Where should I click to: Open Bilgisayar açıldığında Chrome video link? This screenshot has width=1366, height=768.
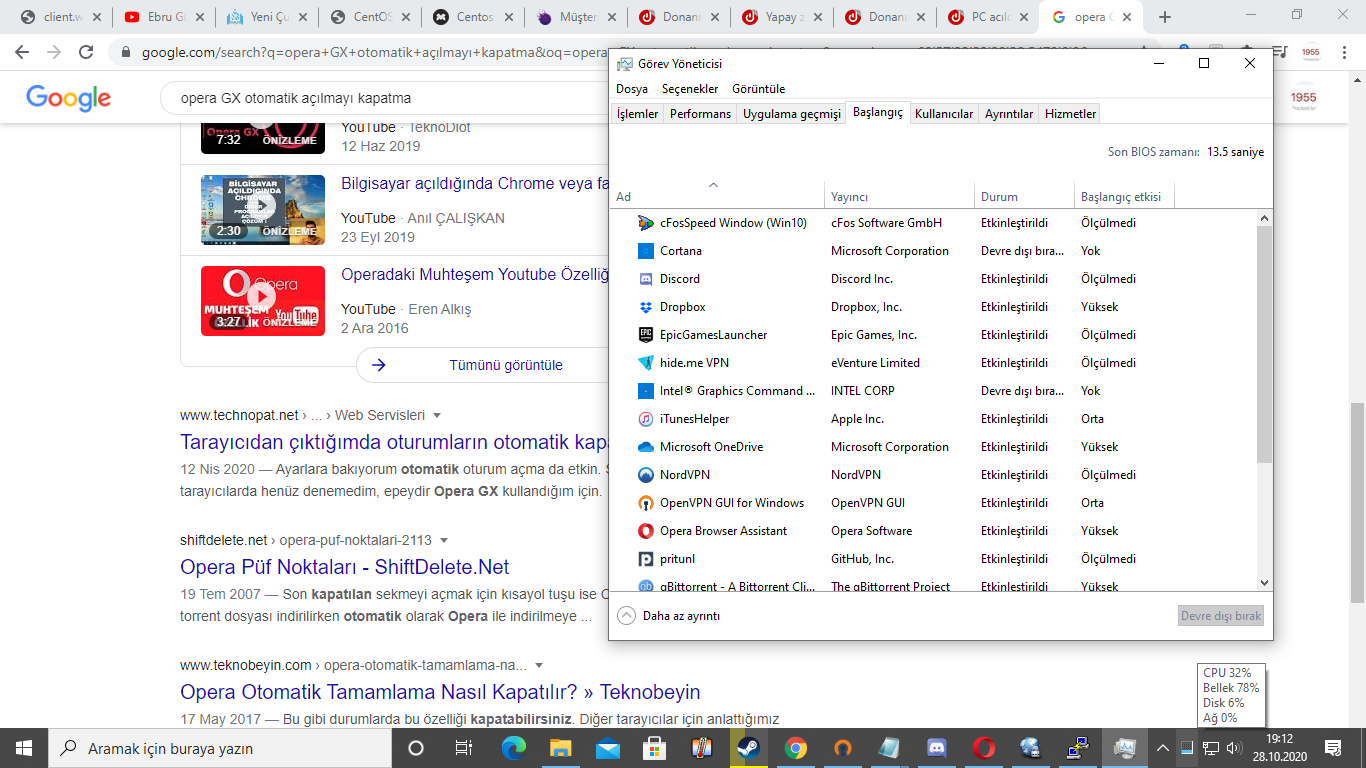click(x=475, y=184)
